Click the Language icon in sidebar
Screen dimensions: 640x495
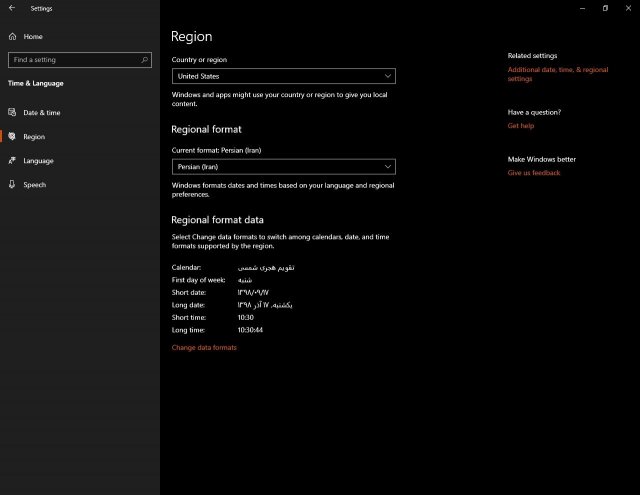[12, 160]
